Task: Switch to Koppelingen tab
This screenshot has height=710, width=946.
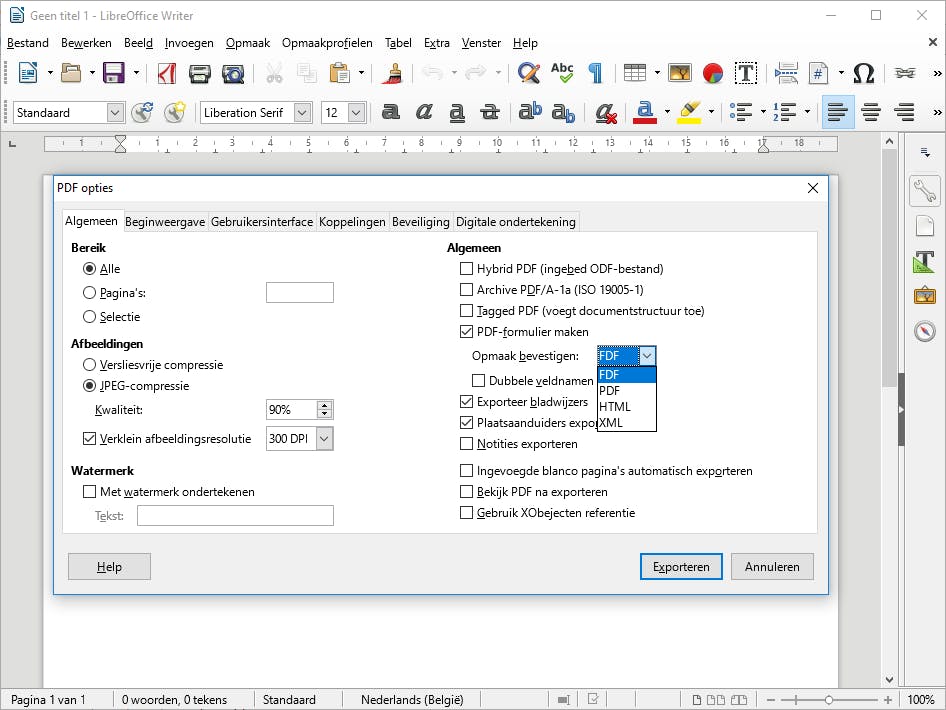Action: tap(352, 222)
